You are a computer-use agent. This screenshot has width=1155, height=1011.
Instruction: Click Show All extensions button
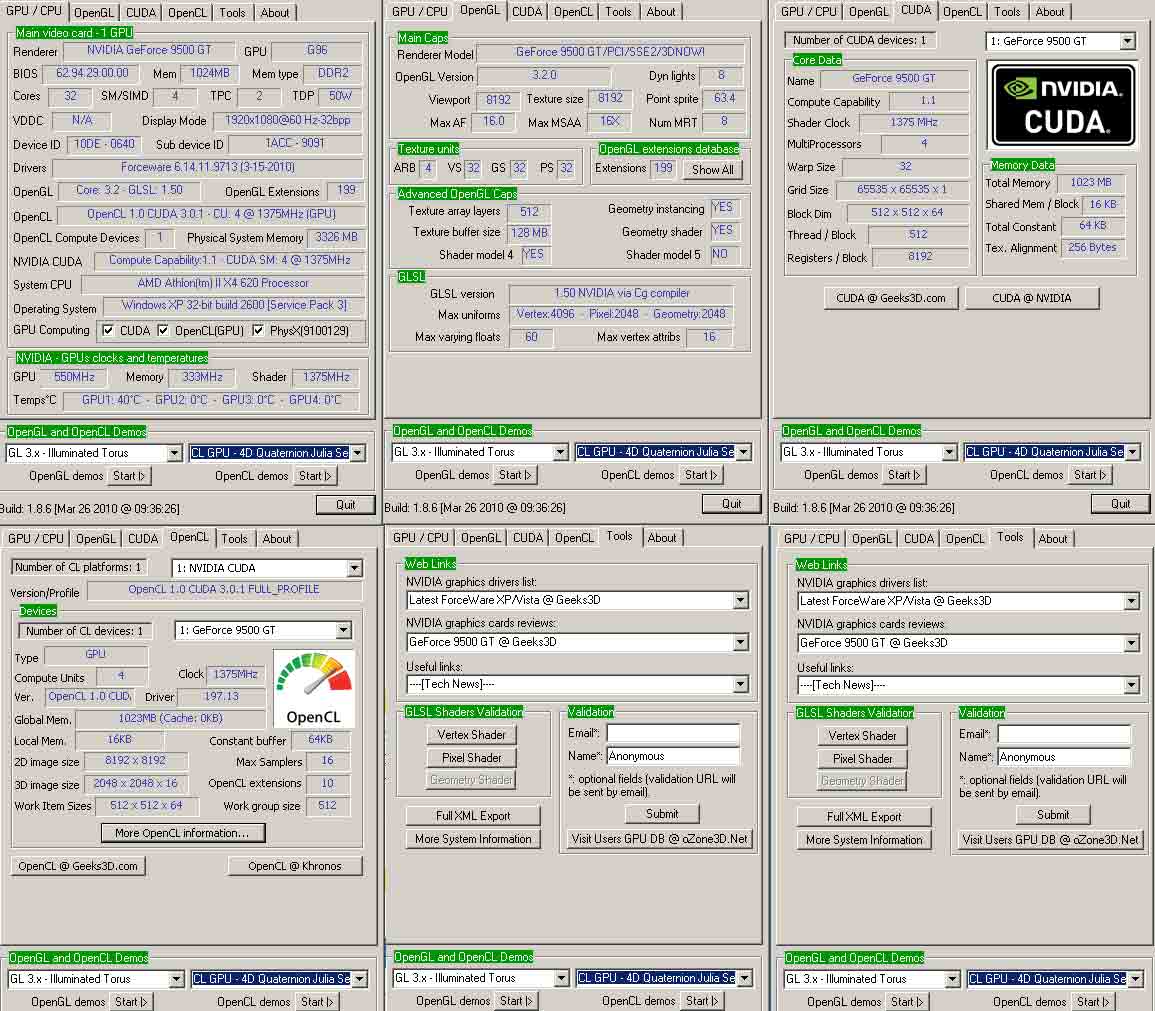pos(712,170)
